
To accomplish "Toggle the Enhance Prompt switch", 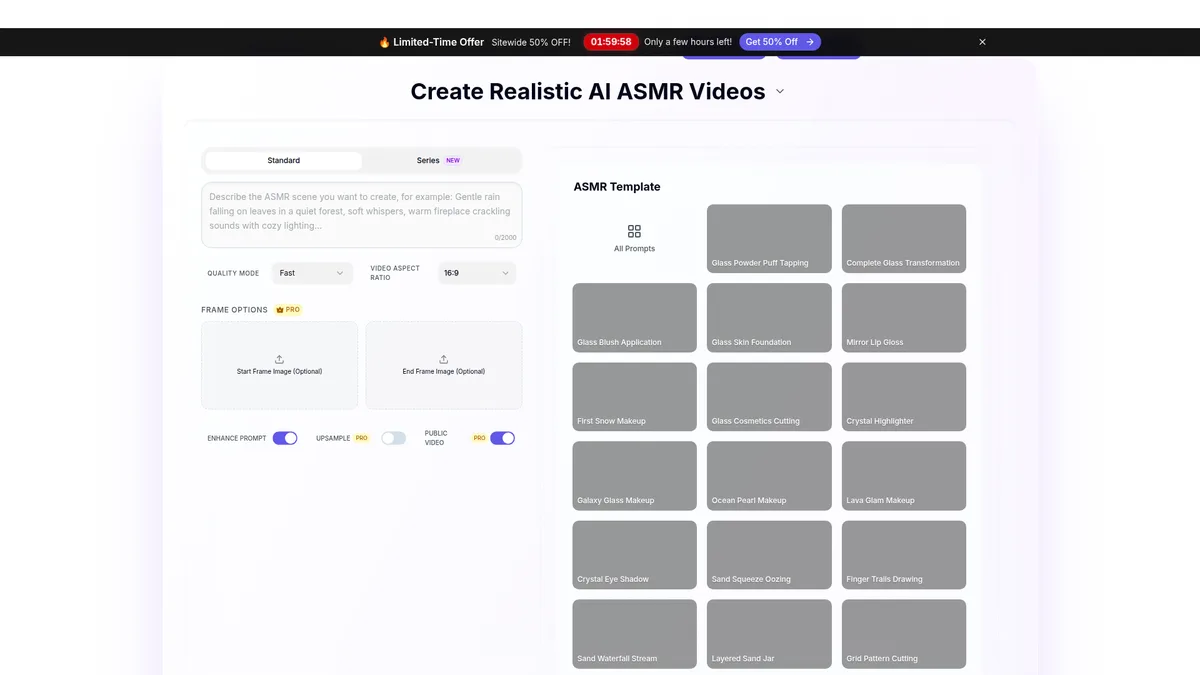I will click(x=285, y=438).
